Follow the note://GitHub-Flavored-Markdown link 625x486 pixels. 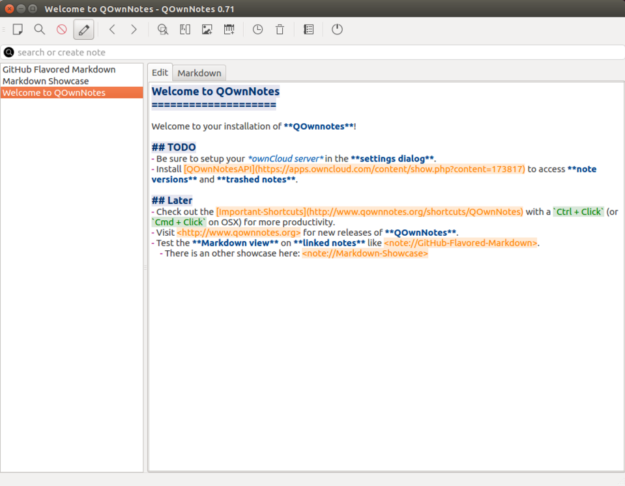460,243
